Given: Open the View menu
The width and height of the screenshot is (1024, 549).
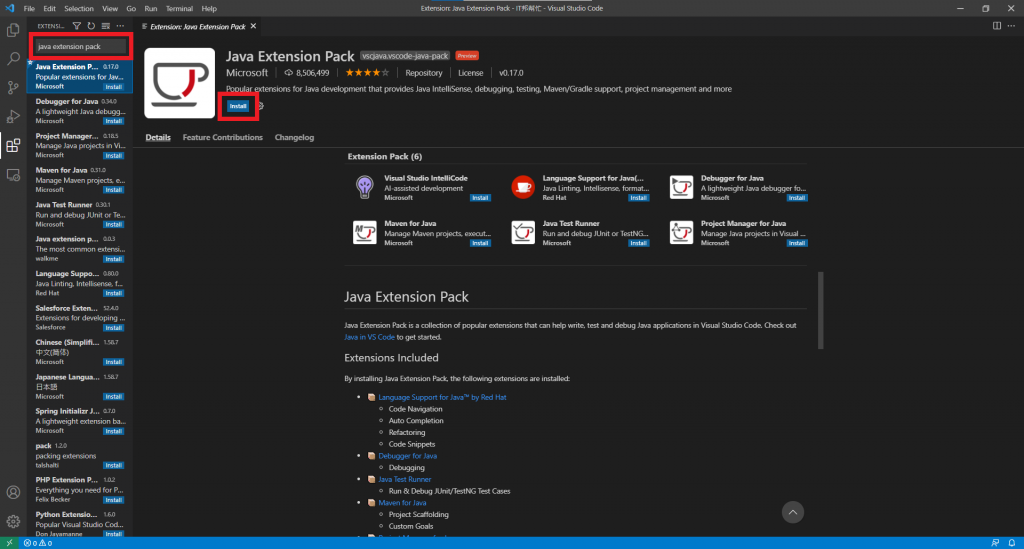Looking at the screenshot, I should 110,8.
